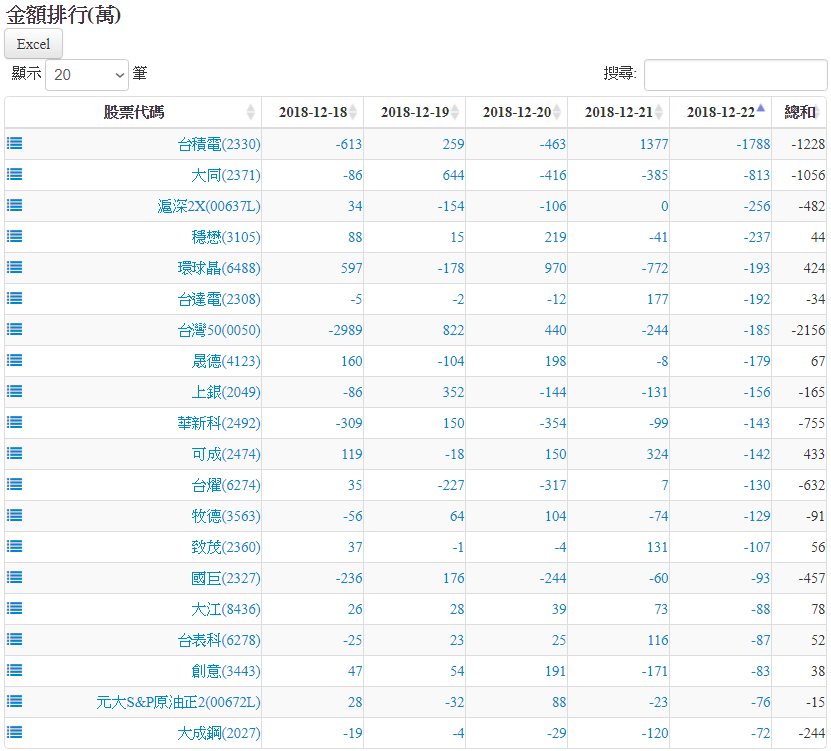The height and width of the screenshot is (751, 831).
Task: Click the row icon next to 台灣50(0050)
Action: [x=15, y=329]
